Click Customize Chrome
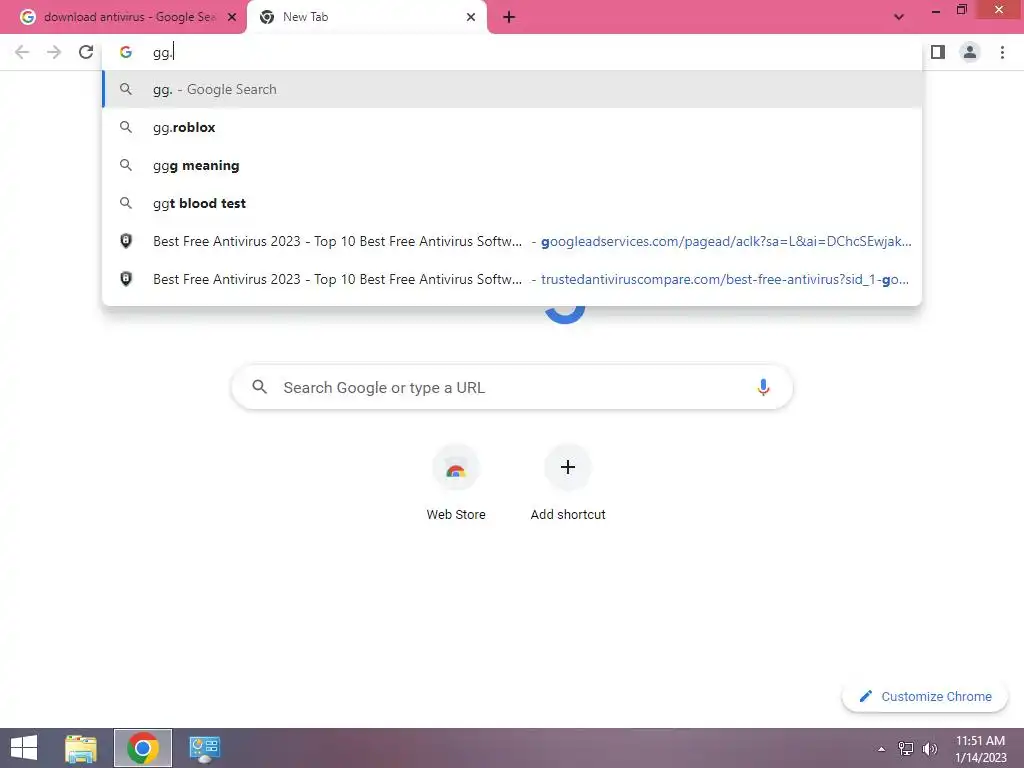The image size is (1024, 768). [x=925, y=696]
